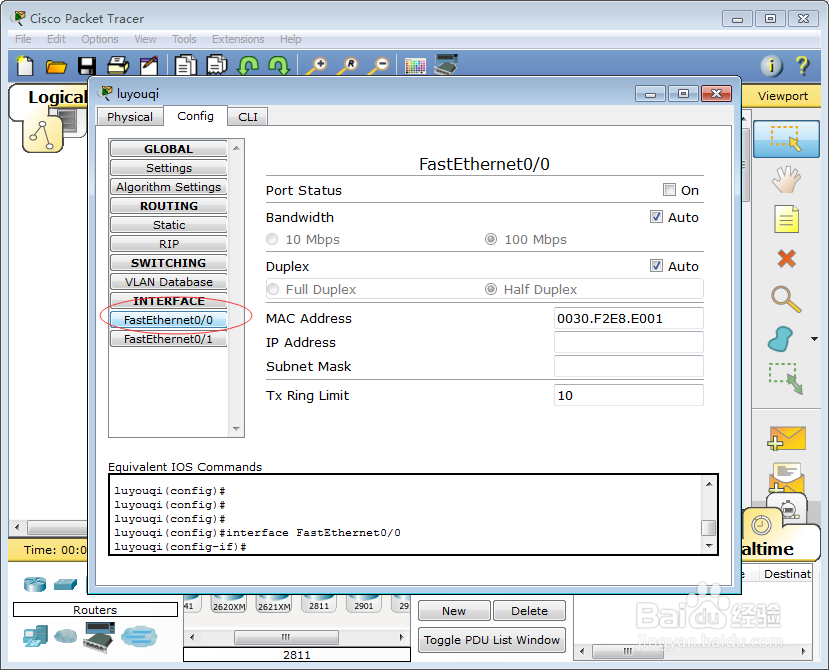Toggle the Duplex Auto checkbox

(656, 265)
